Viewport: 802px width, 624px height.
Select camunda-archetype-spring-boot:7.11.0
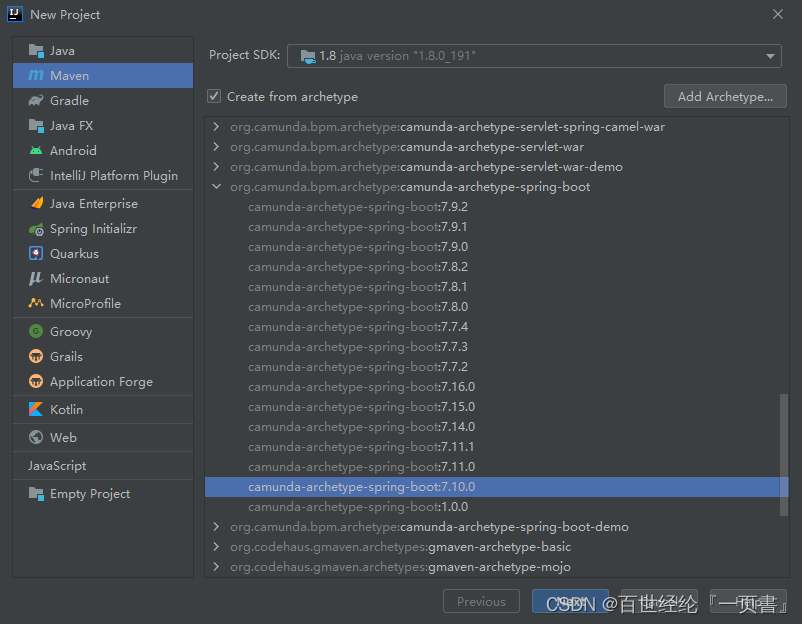(362, 466)
